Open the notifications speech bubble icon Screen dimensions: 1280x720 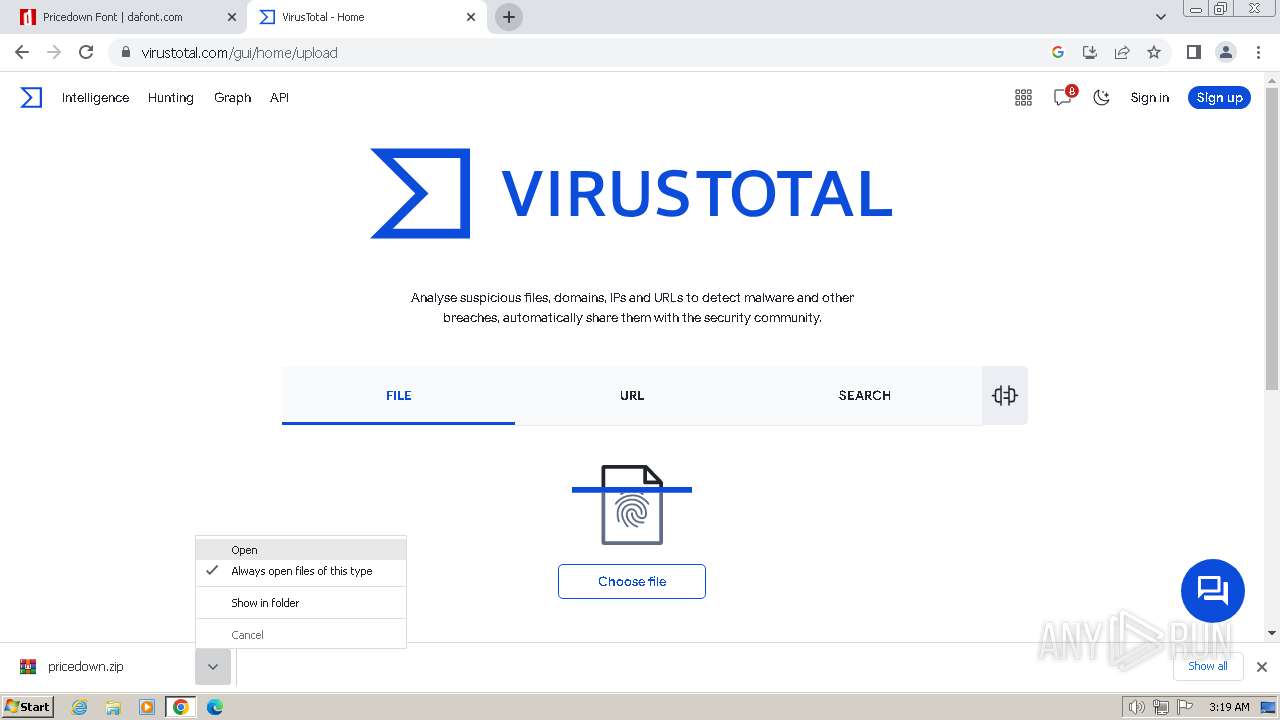pos(1063,97)
